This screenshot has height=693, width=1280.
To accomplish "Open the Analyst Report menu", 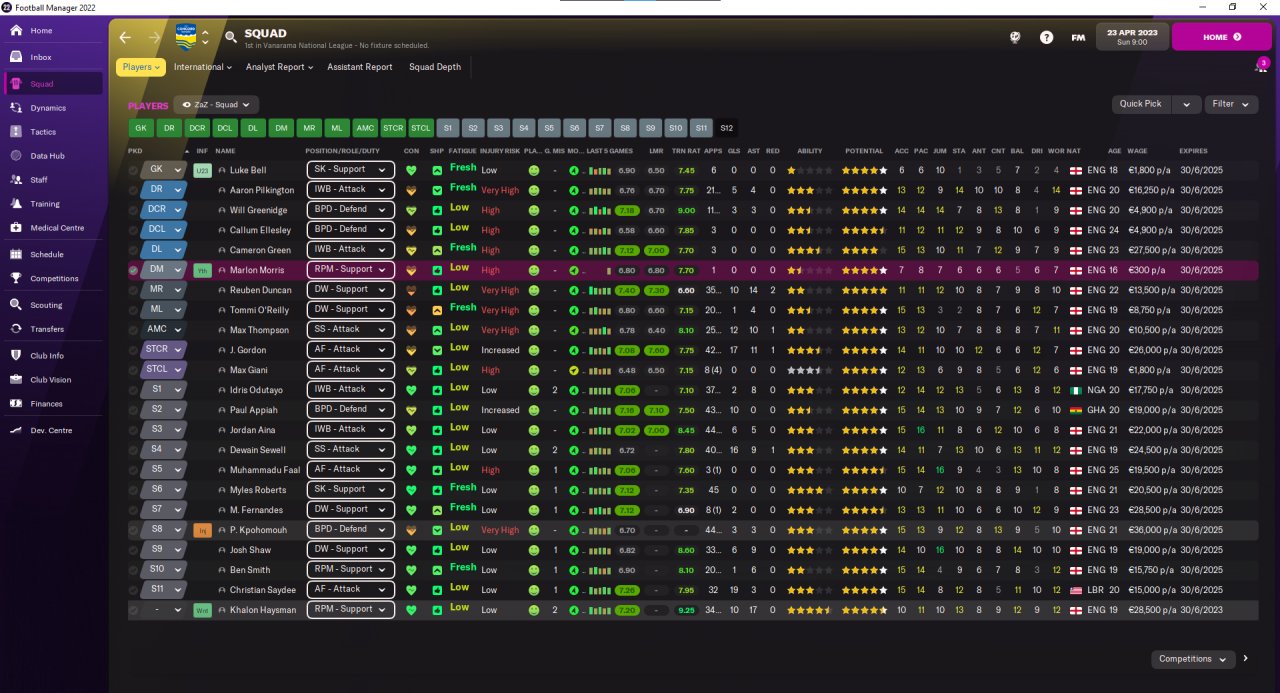I will (x=280, y=67).
